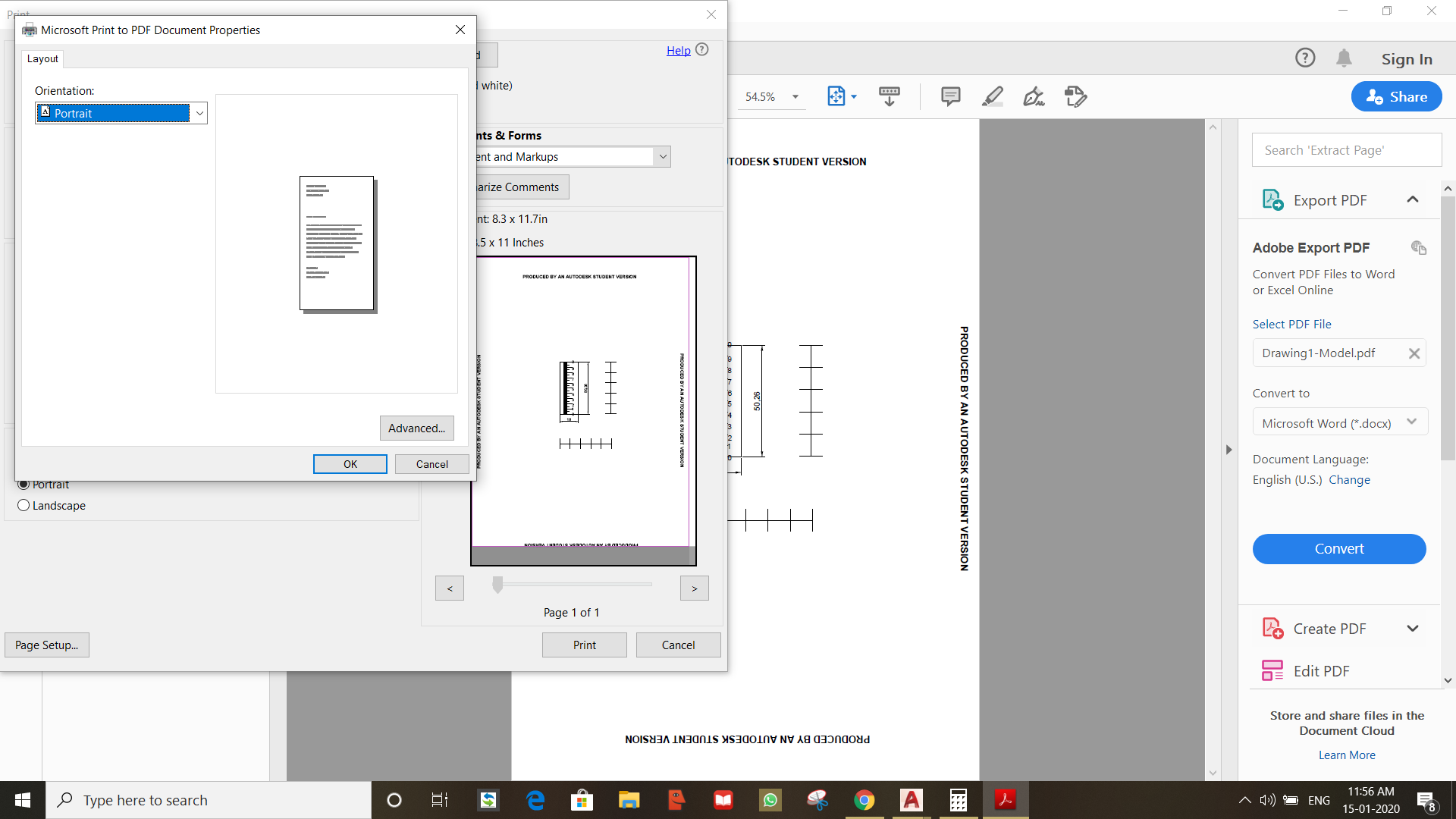Expand Create PDF panel chevron
This screenshot has height=819, width=1456.
[x=1414, y=627]
